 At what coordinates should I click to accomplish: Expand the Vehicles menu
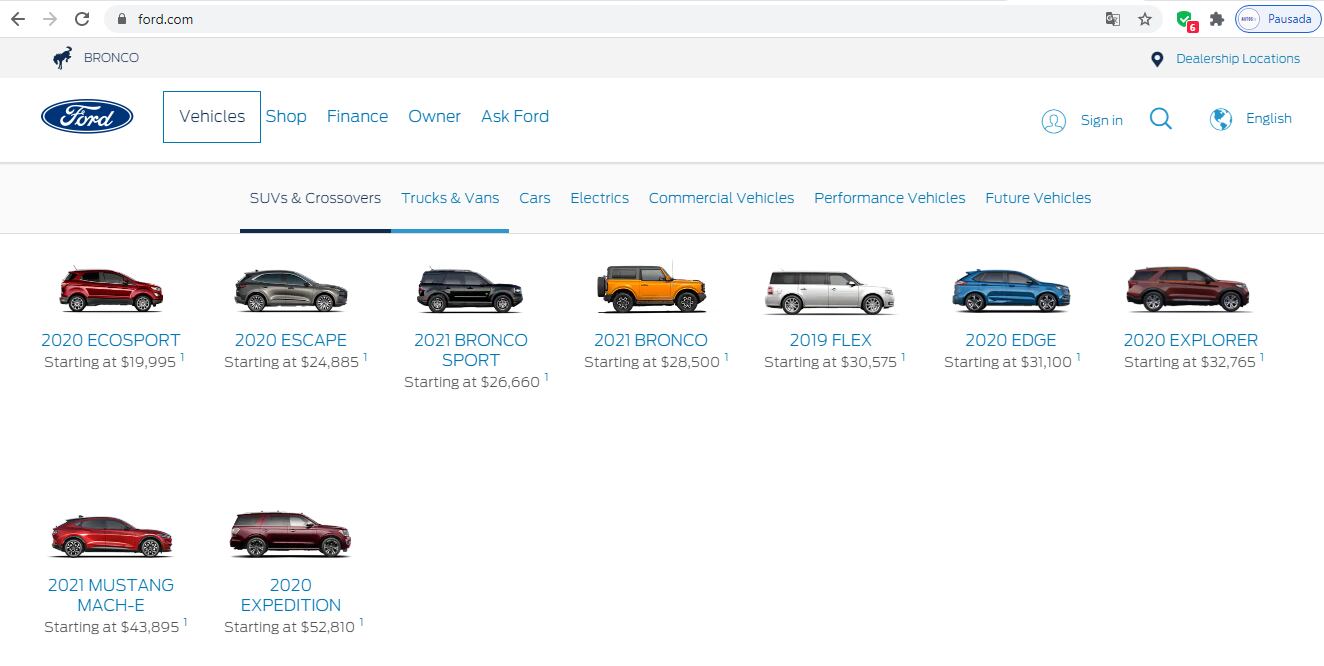212,117
